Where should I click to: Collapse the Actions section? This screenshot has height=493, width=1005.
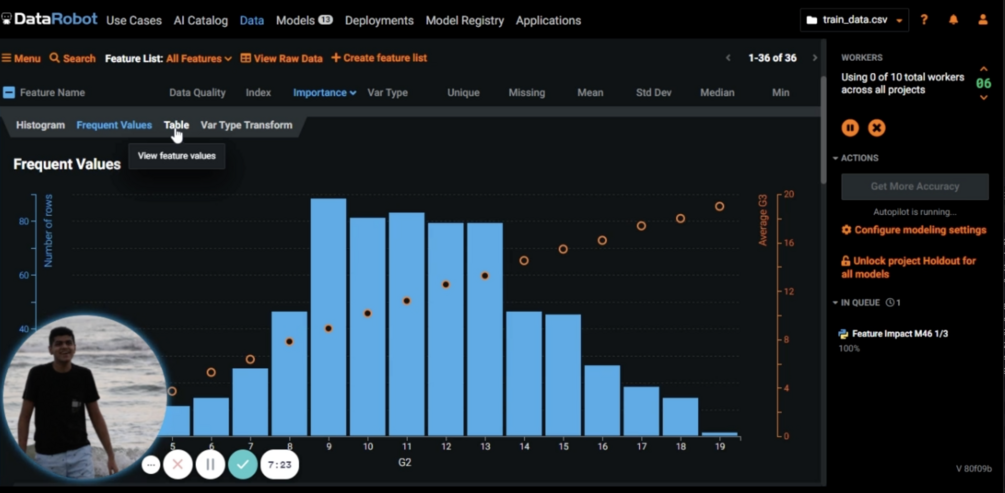pos(856,158)
